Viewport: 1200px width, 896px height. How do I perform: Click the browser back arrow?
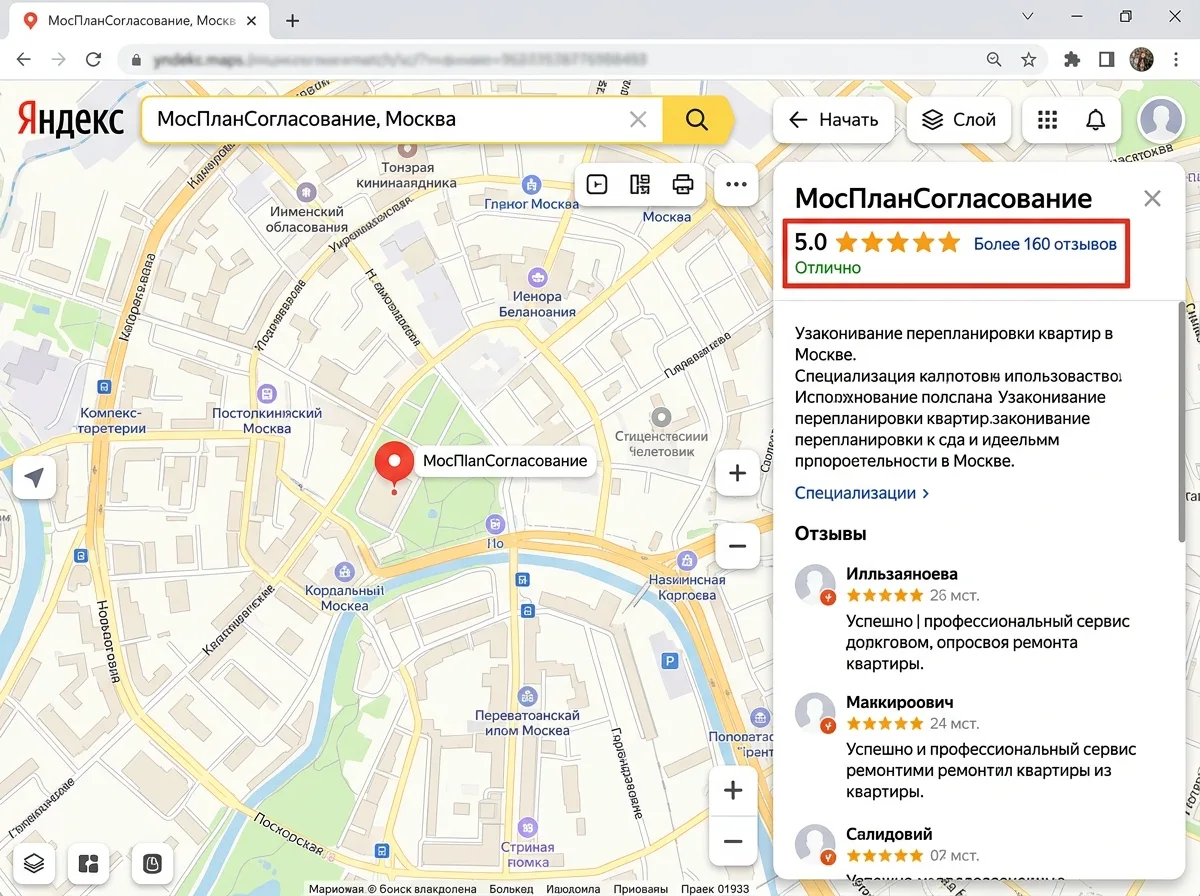click(24, 59)
